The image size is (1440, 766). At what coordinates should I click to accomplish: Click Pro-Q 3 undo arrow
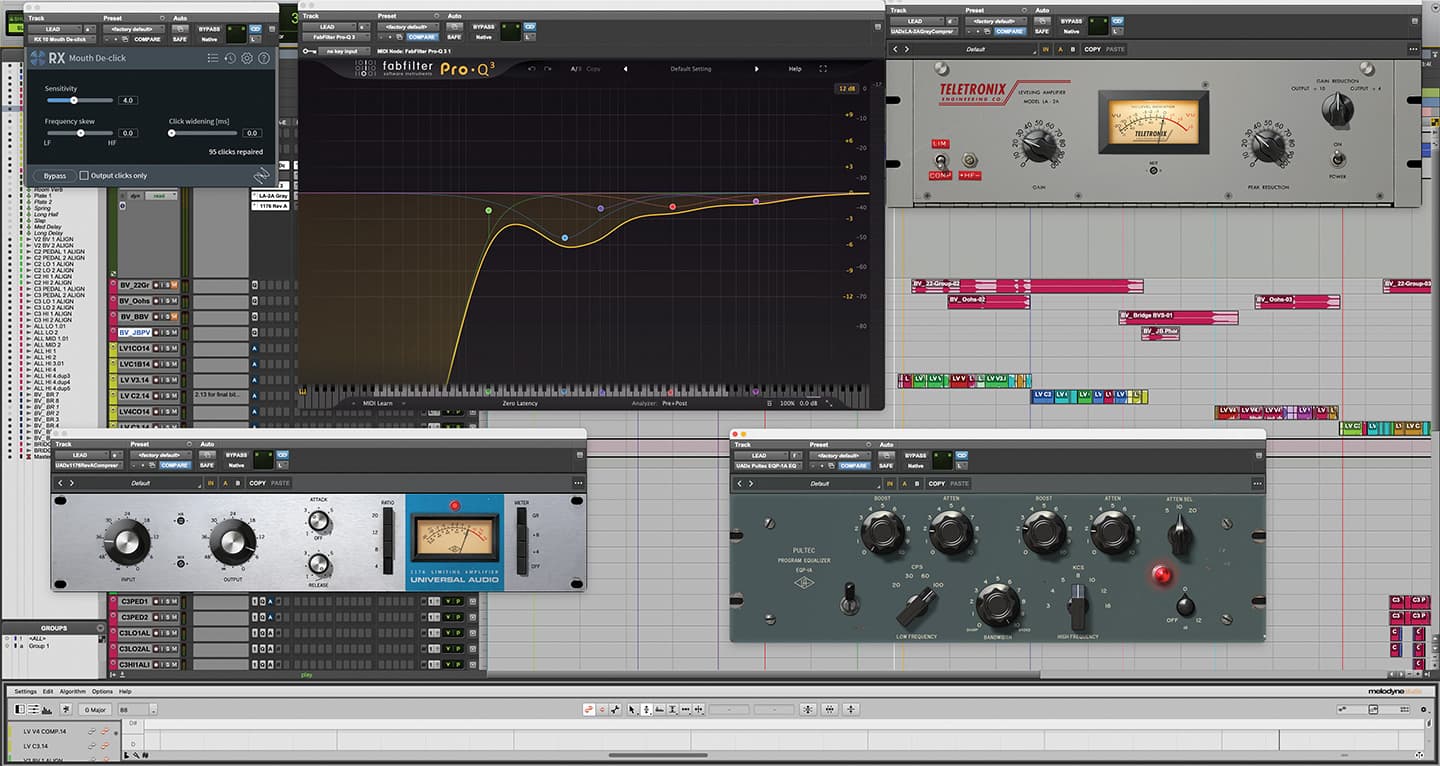point(531,69)
